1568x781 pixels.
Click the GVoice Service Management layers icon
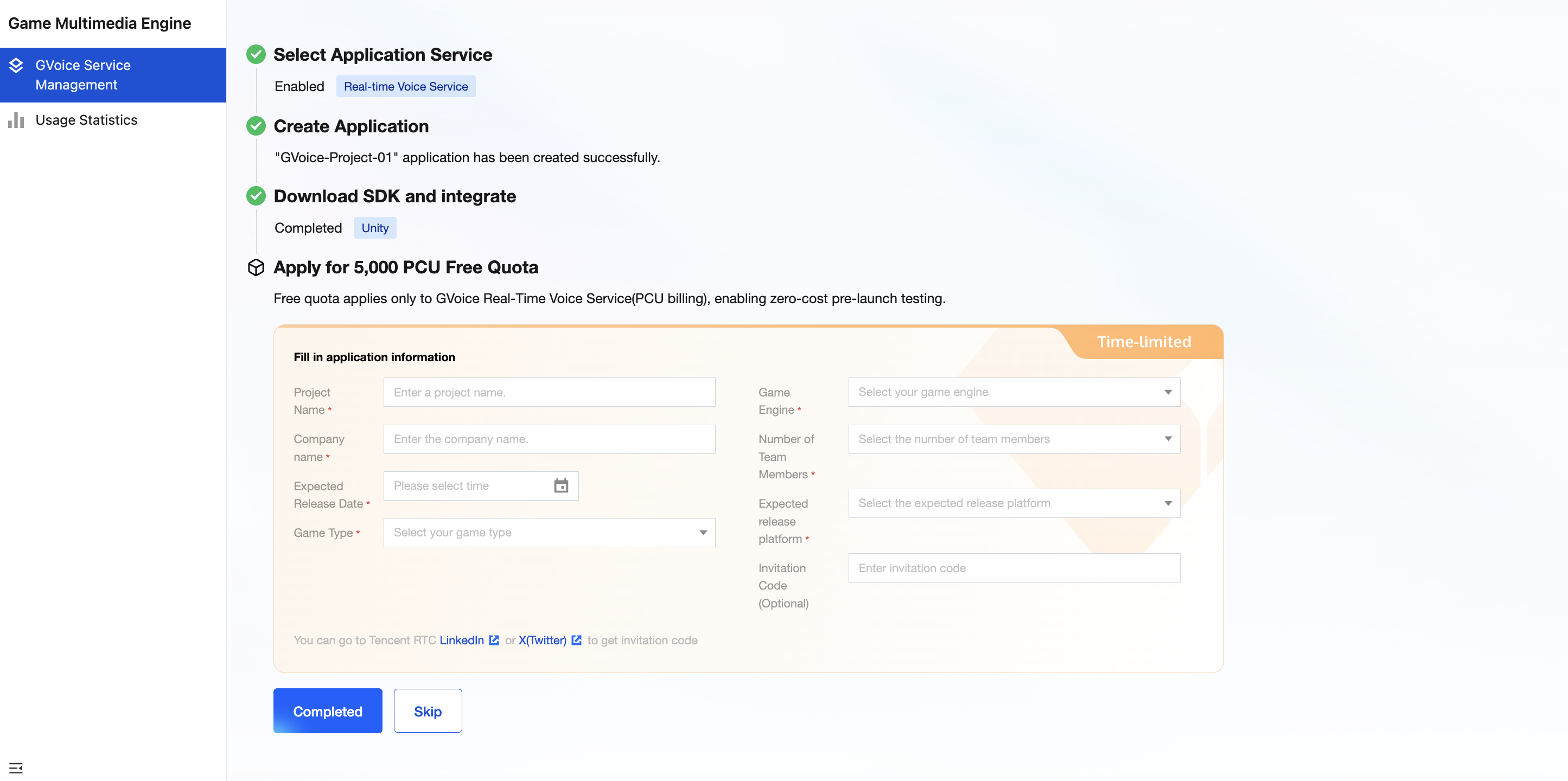pos(16,65)
